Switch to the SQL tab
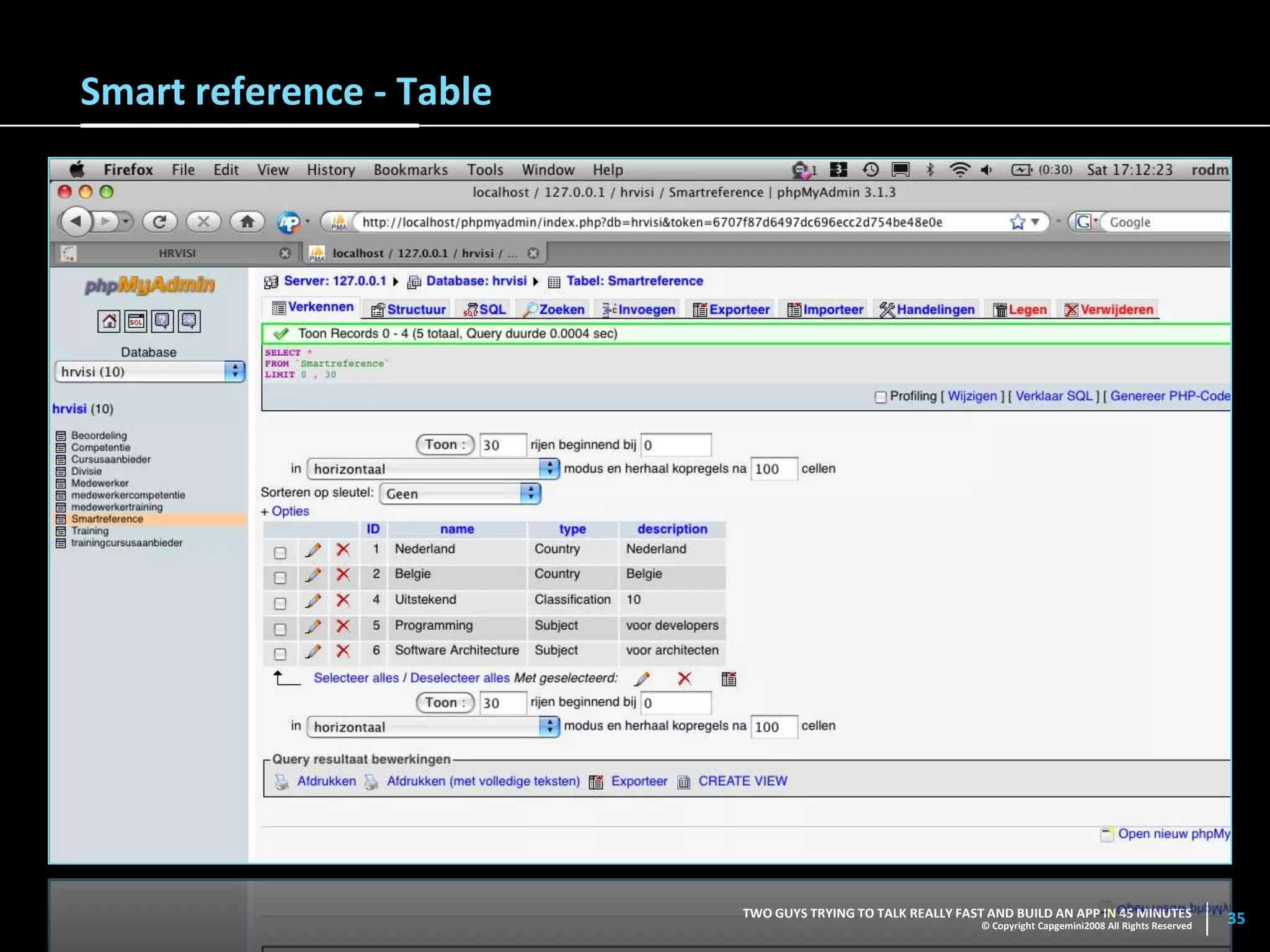This screenshot has height=952, width=1270. tap(485, 309)
